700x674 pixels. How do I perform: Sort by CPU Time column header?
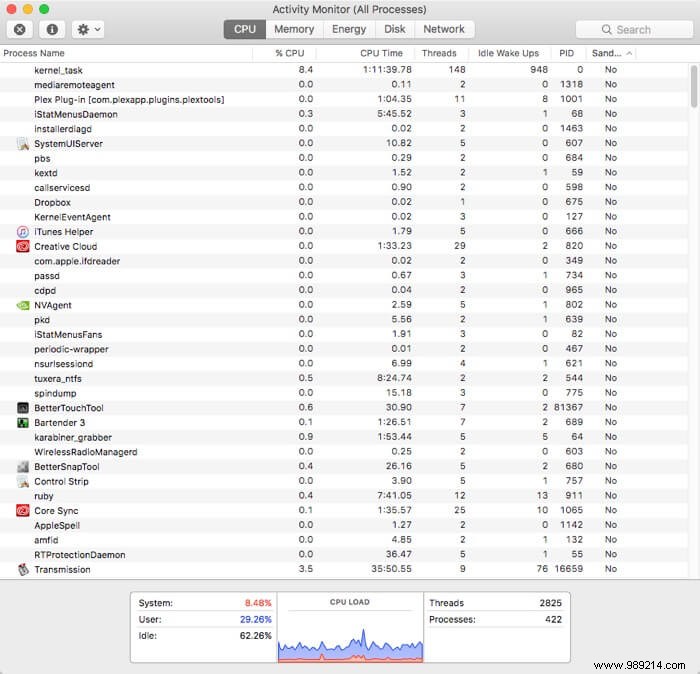pos(365,53)
